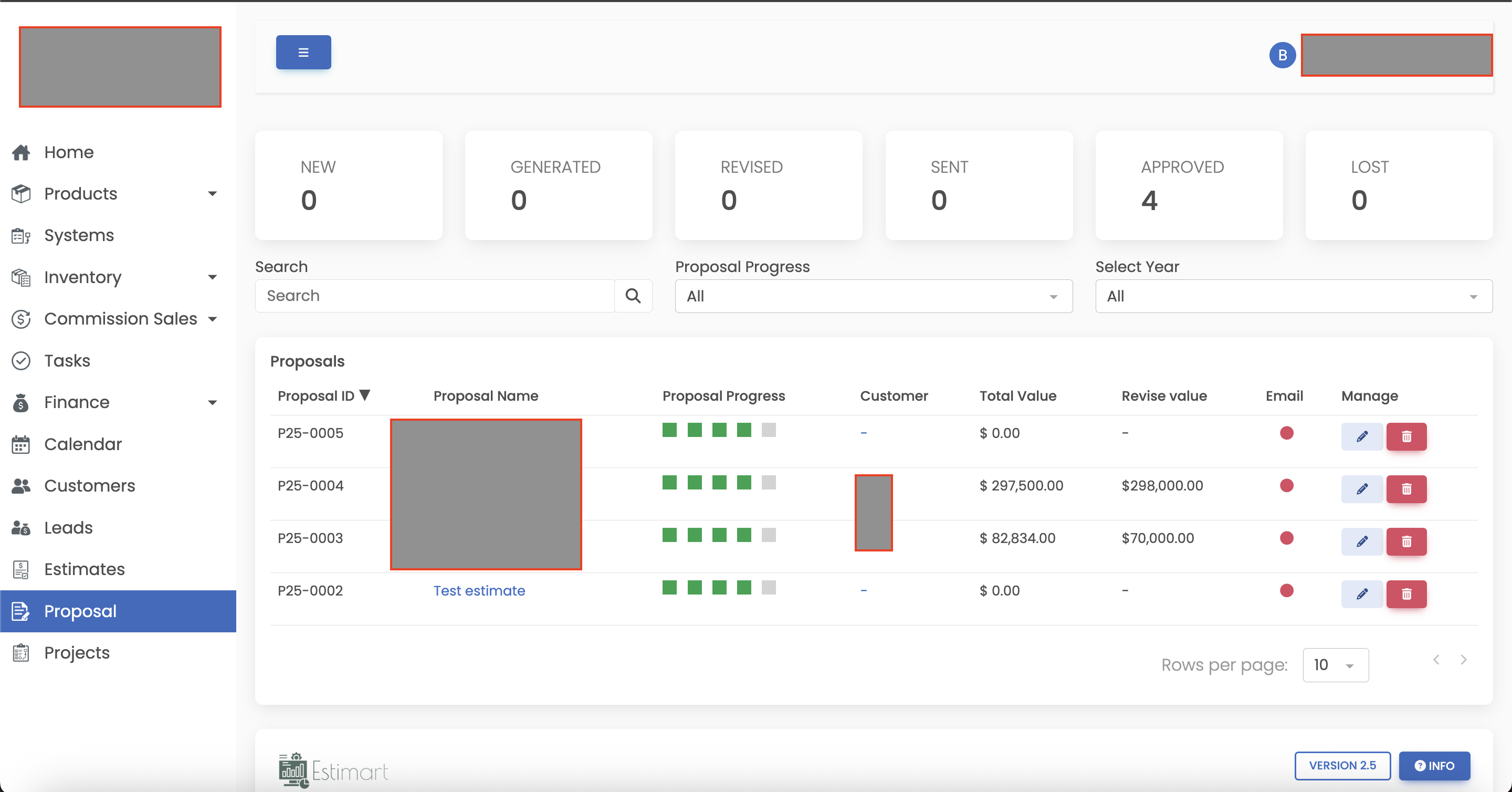Switch to the Projects section
This screenshot has width=1512, height=792.
(77, 652)
